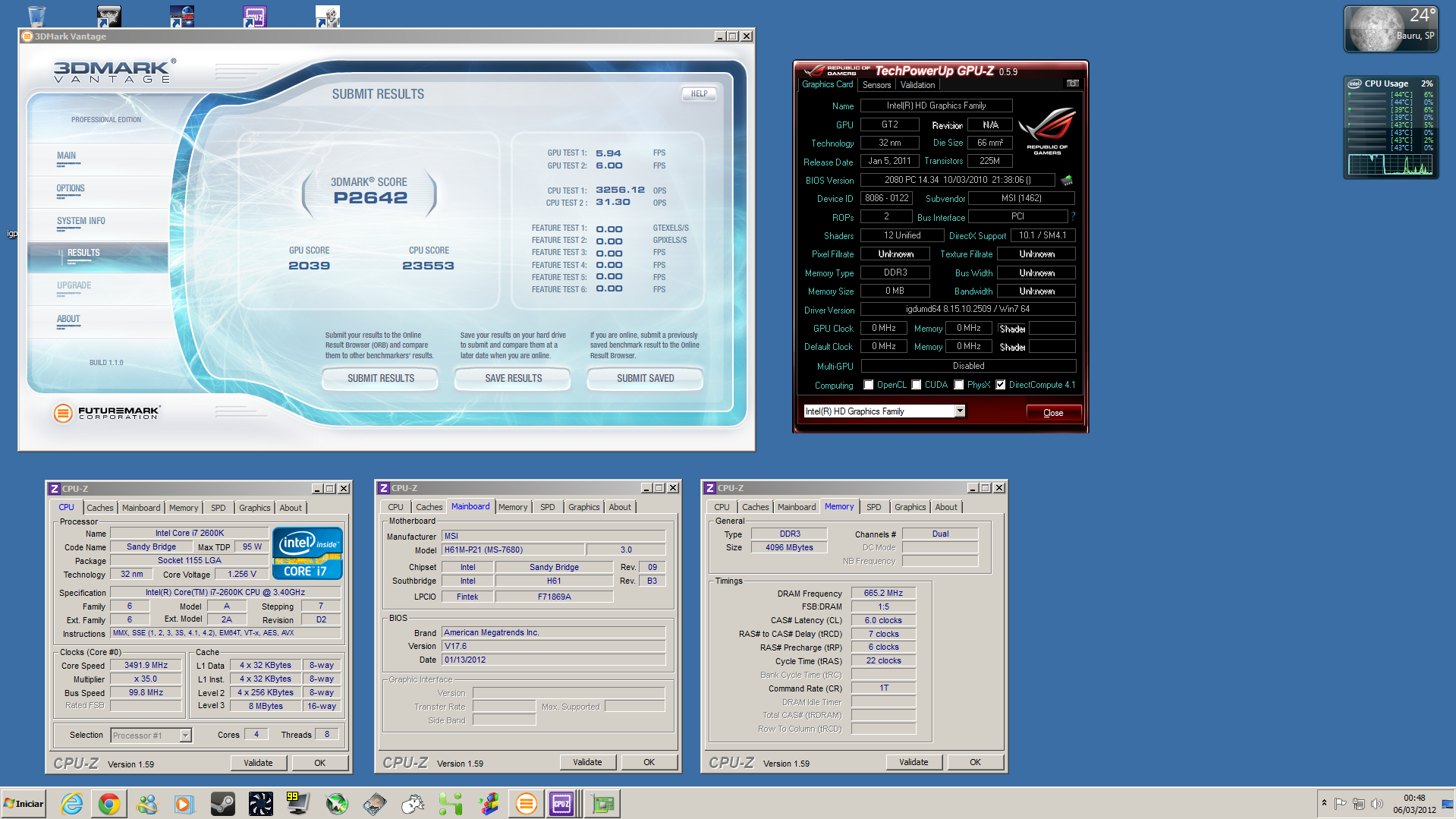
Task: Click OK in the middle CPU-Z window
Action: tap(649, 762)
